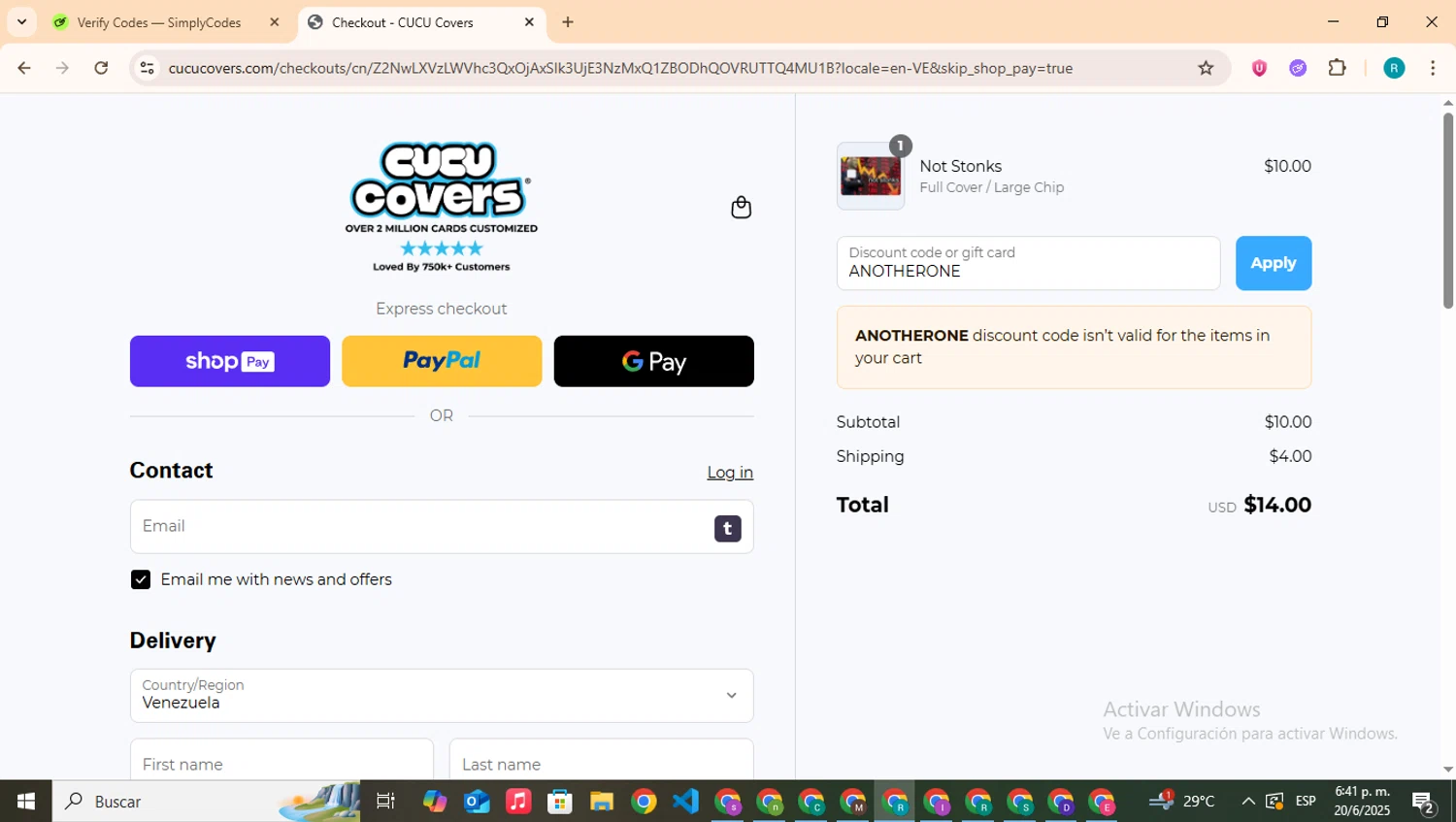This screenshot has width=1456, height=822.
Task: View site information icon in address bar
Action: 147,68
